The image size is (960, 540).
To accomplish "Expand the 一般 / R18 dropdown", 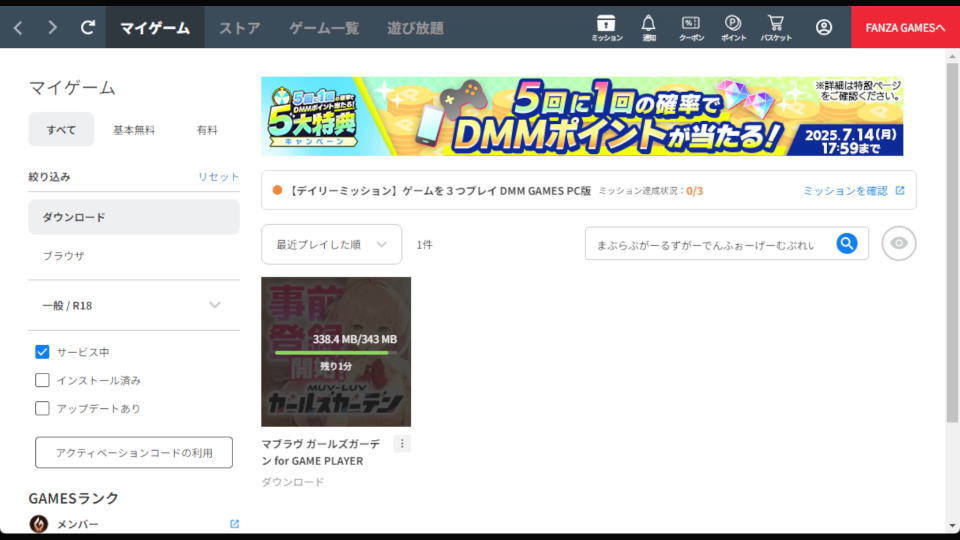I will pyautogui.click(x=133, y=306).
